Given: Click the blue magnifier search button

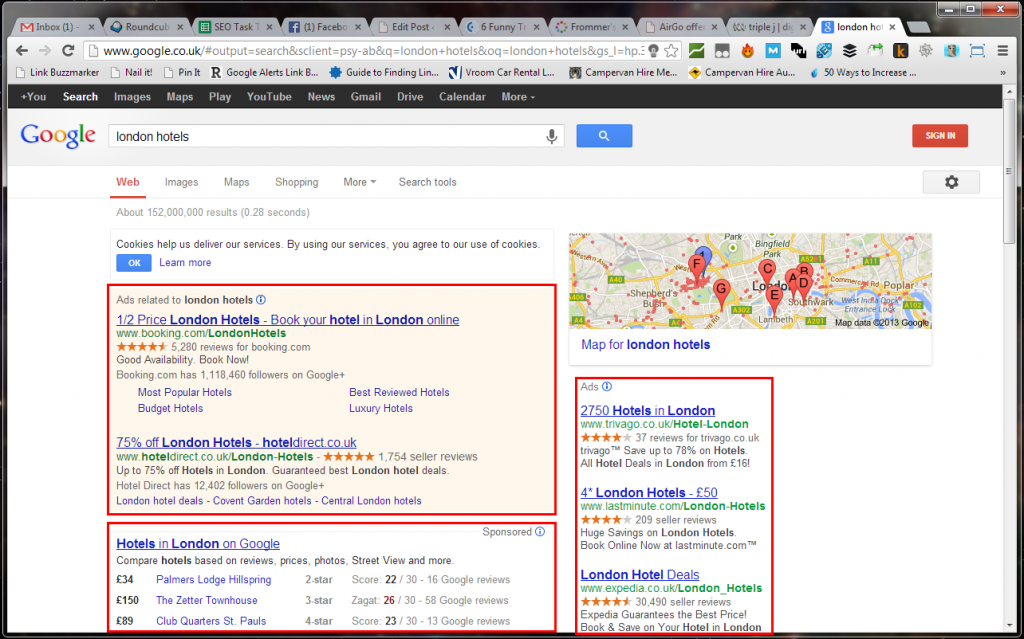Looking at the screenshot, I should coord(604,136).
